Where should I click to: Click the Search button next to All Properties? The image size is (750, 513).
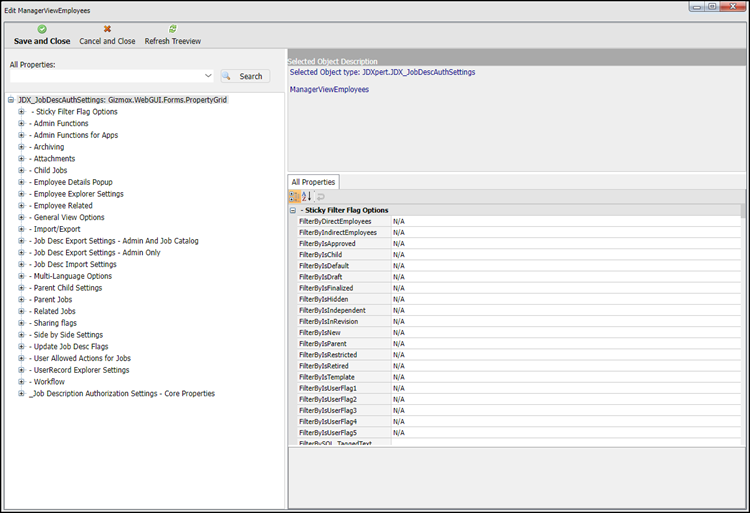pyautogui.click(x=244, y=76)
